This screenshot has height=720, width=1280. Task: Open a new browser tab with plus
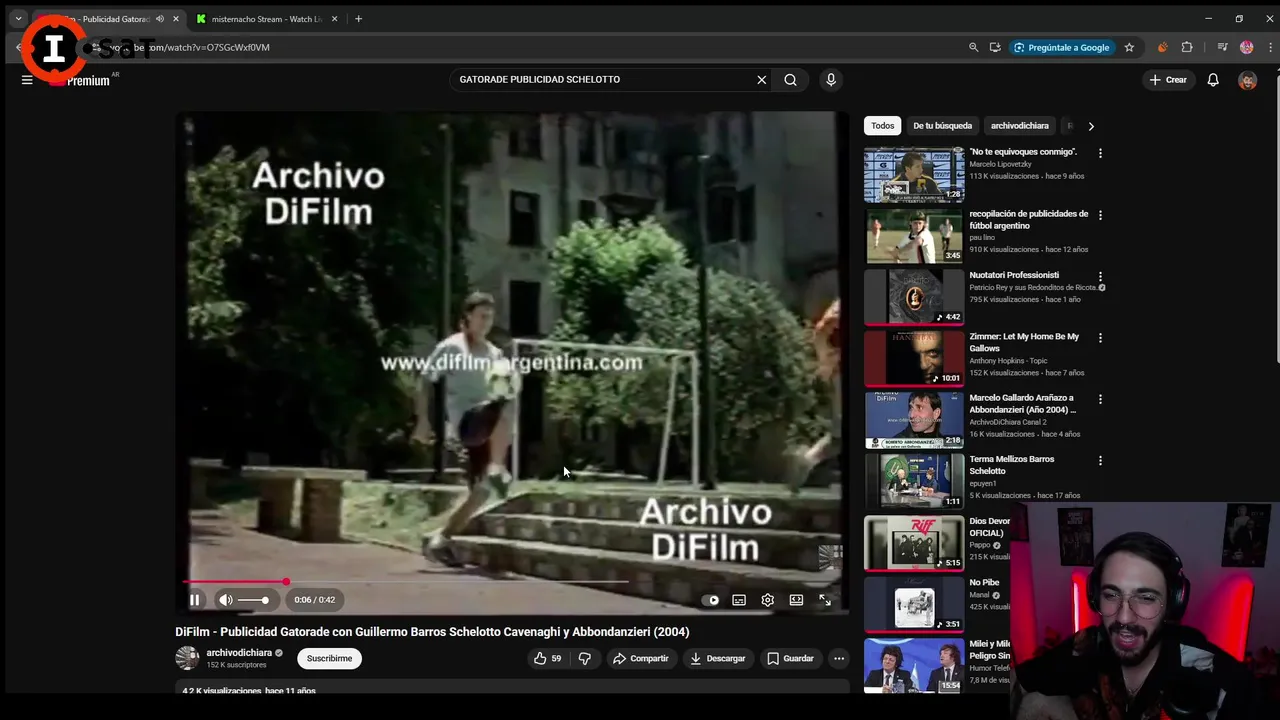pos(358,19)
